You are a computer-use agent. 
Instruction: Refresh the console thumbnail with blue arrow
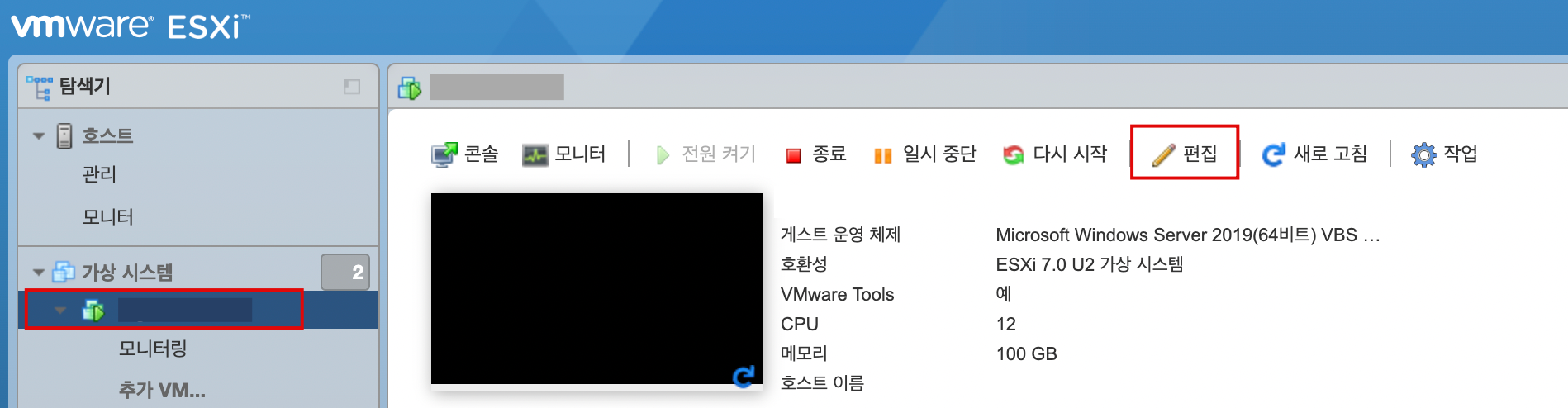coord(744,376)
